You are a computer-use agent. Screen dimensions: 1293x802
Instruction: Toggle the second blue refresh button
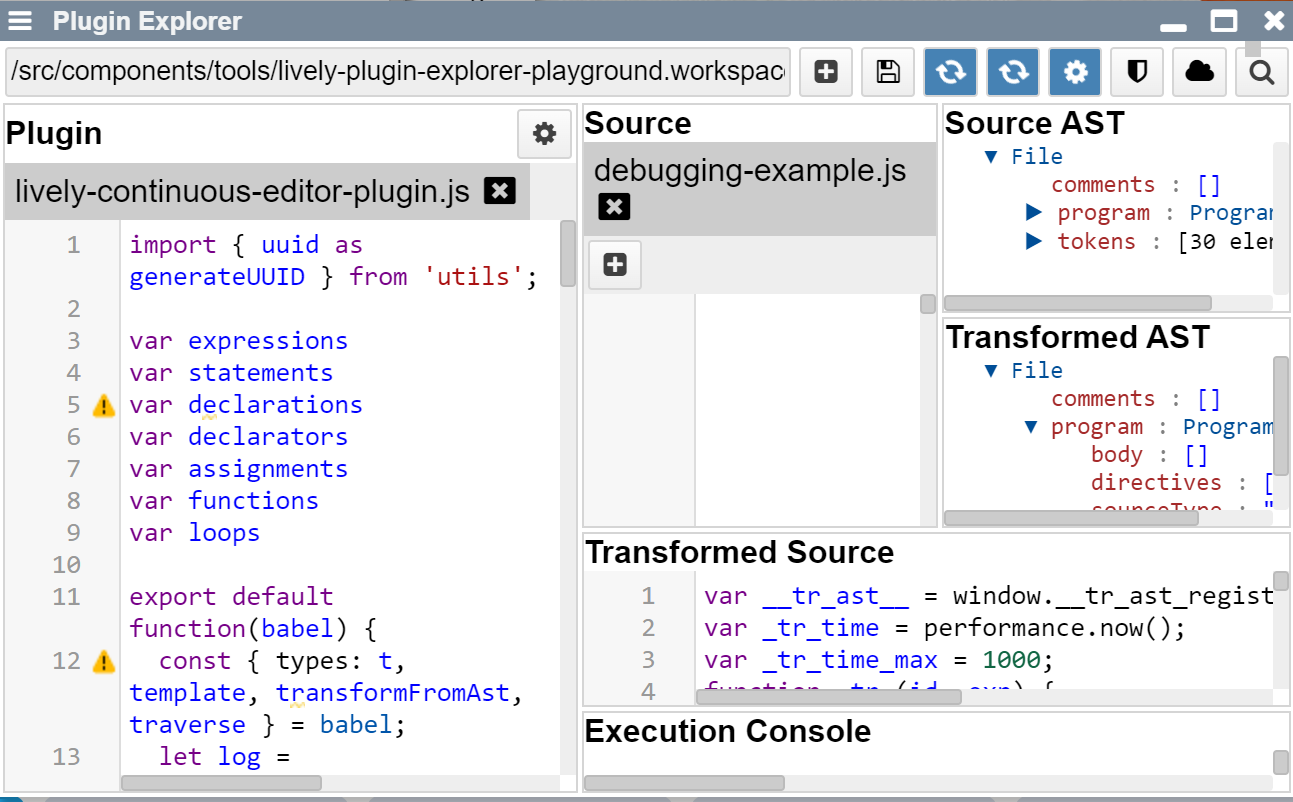pos(1013,72)
